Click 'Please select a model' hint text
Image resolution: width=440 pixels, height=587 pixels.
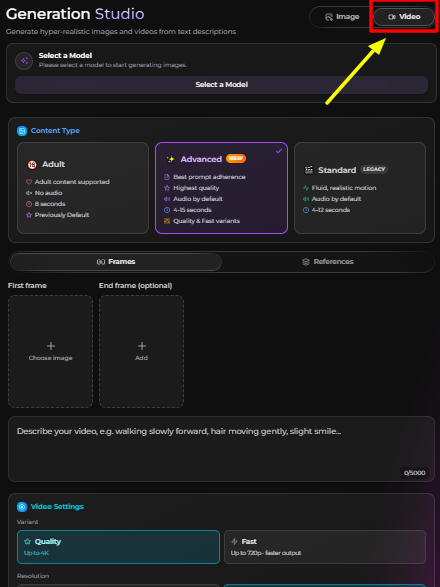tap(113, 65)
